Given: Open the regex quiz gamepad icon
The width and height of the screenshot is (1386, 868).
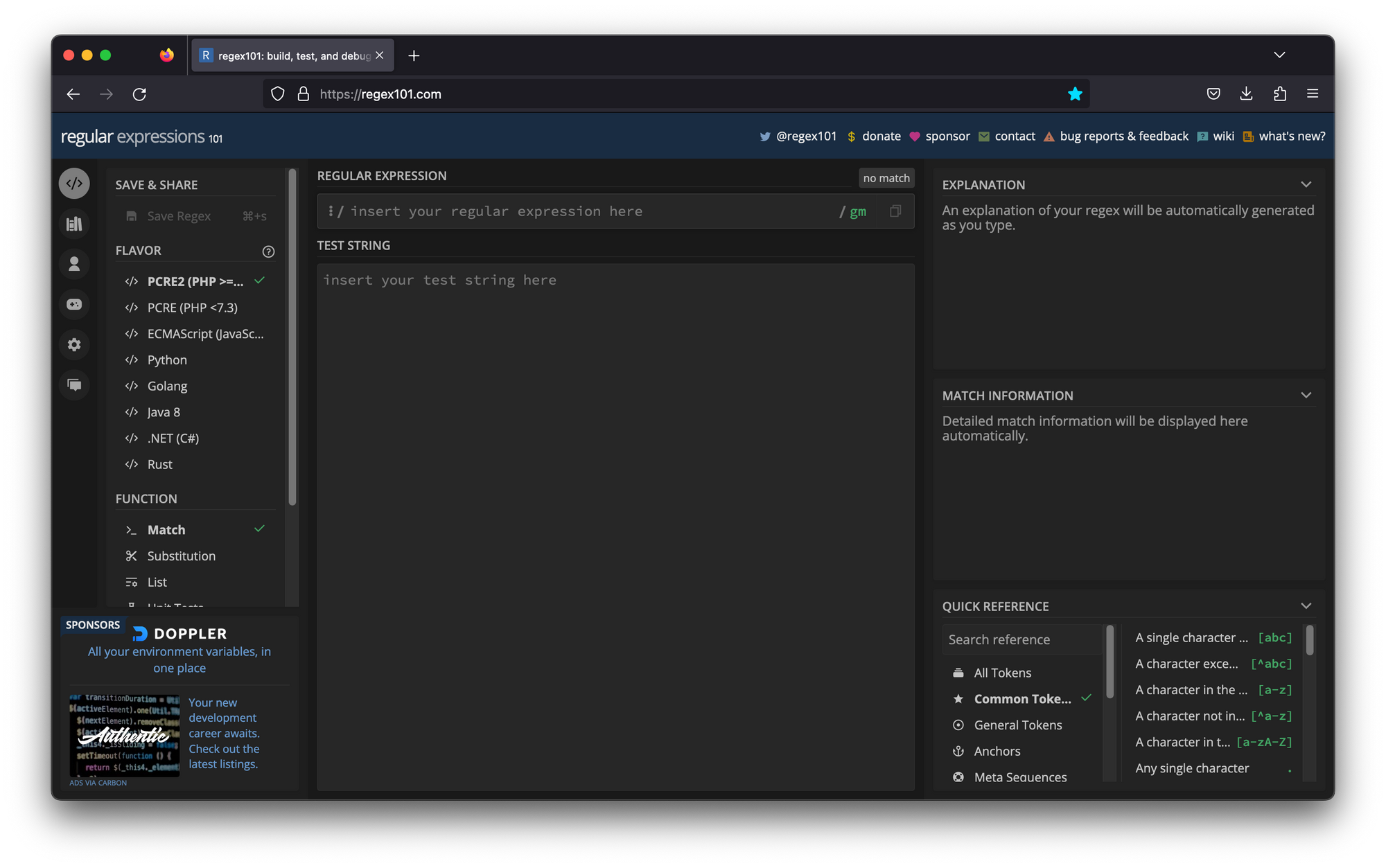Looking at the screenshot, I should pyautogui.click(x=74, y=304).
